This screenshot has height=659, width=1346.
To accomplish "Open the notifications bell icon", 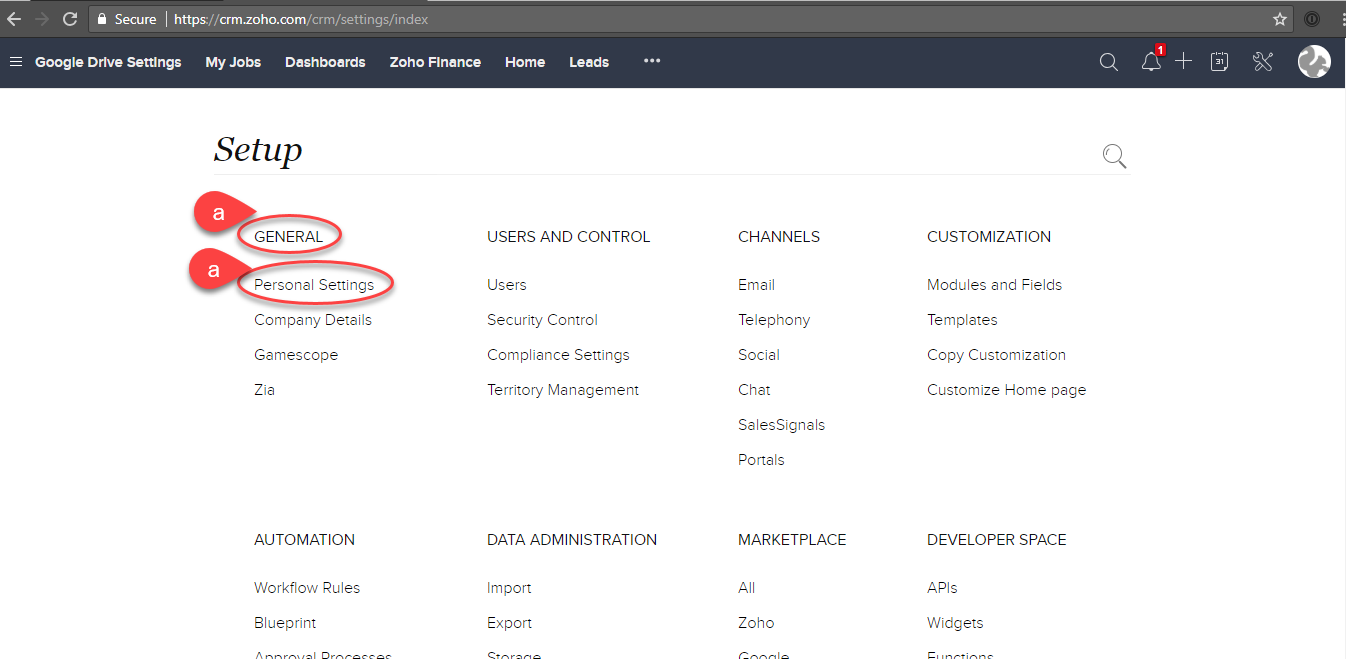I will [1152, 61].
